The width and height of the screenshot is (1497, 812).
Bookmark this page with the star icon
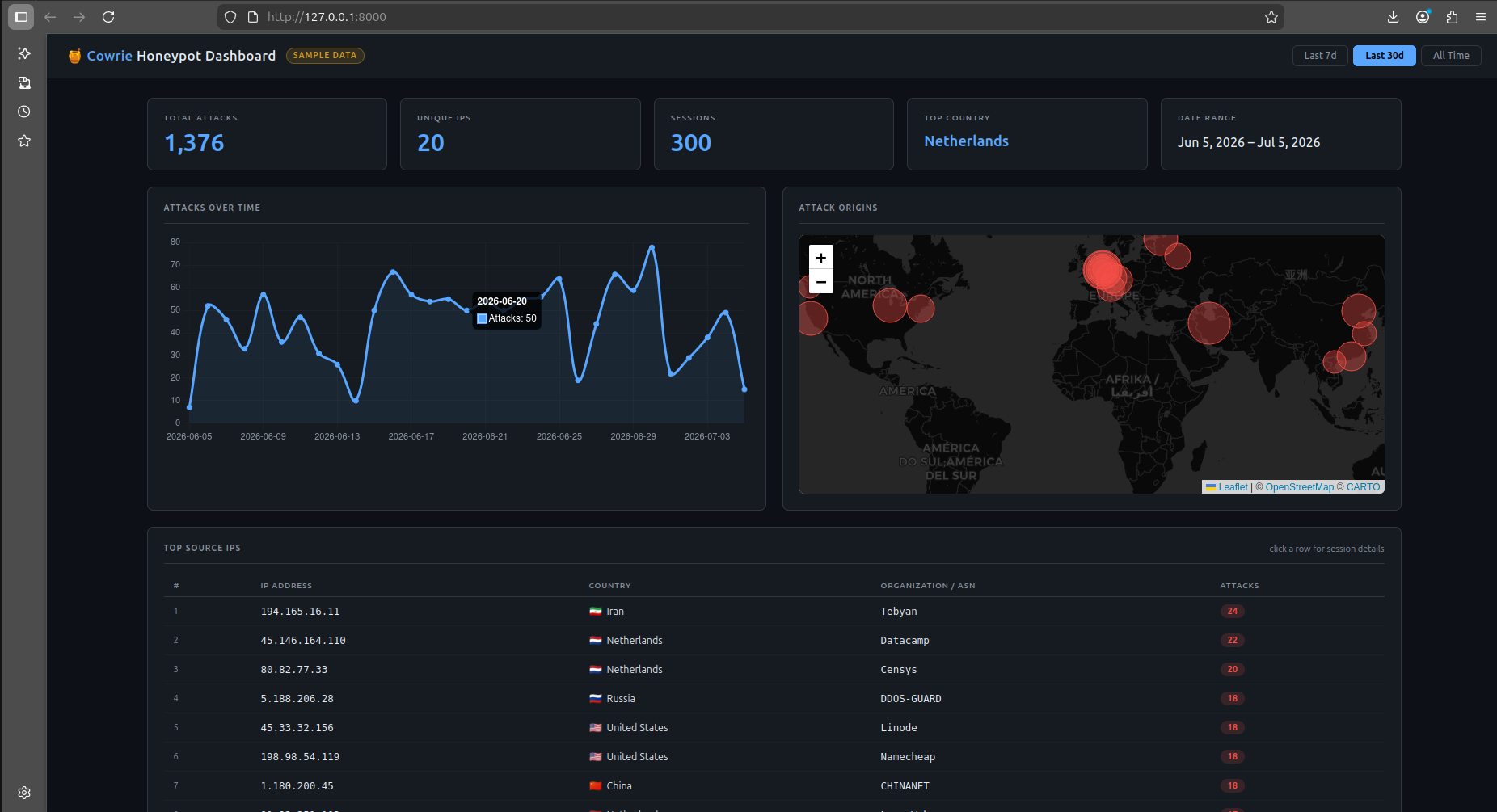pos(1271,17)
